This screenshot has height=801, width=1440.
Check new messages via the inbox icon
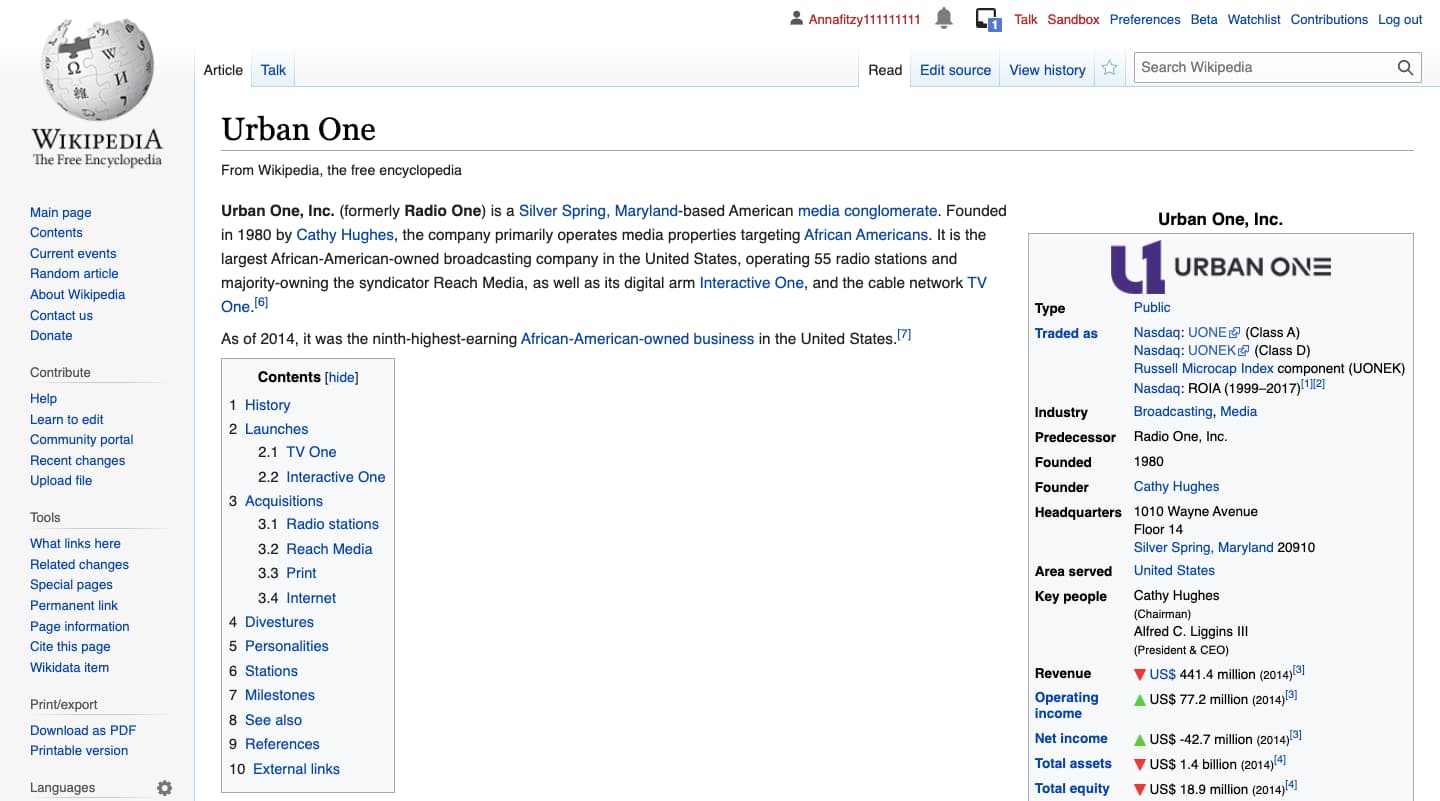coord(987,18)
